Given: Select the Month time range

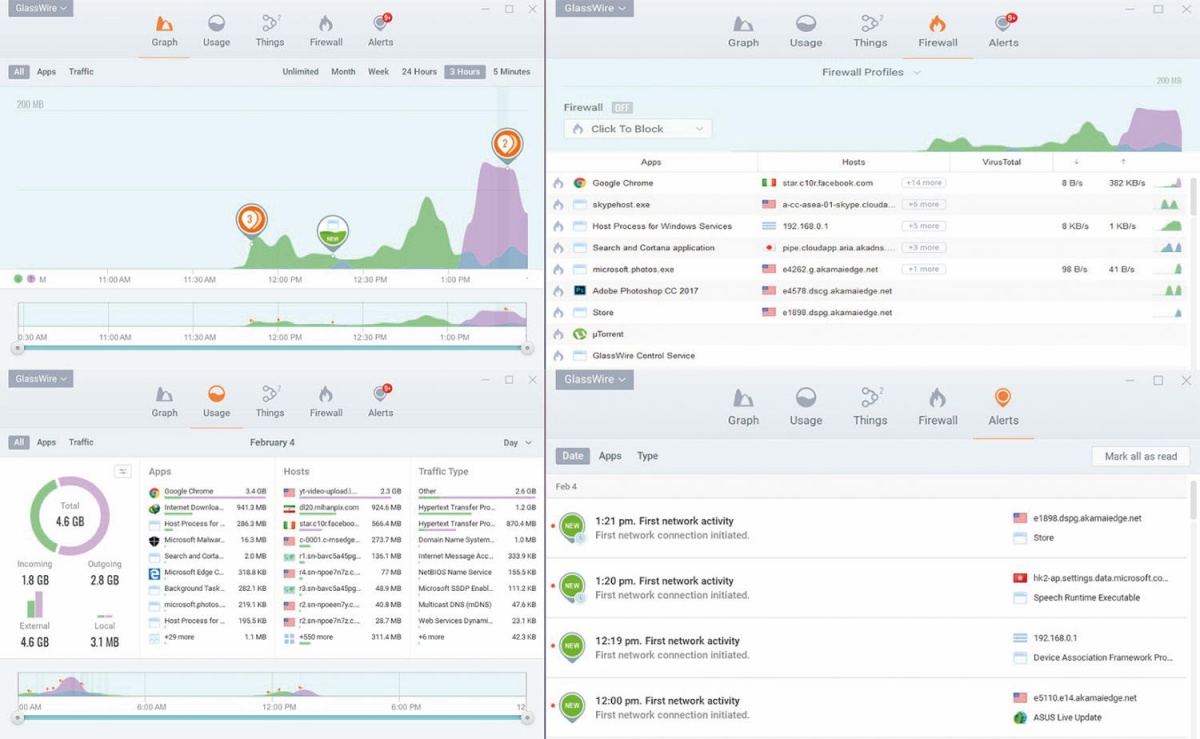Looking at the screenshot, I should 343,72.
